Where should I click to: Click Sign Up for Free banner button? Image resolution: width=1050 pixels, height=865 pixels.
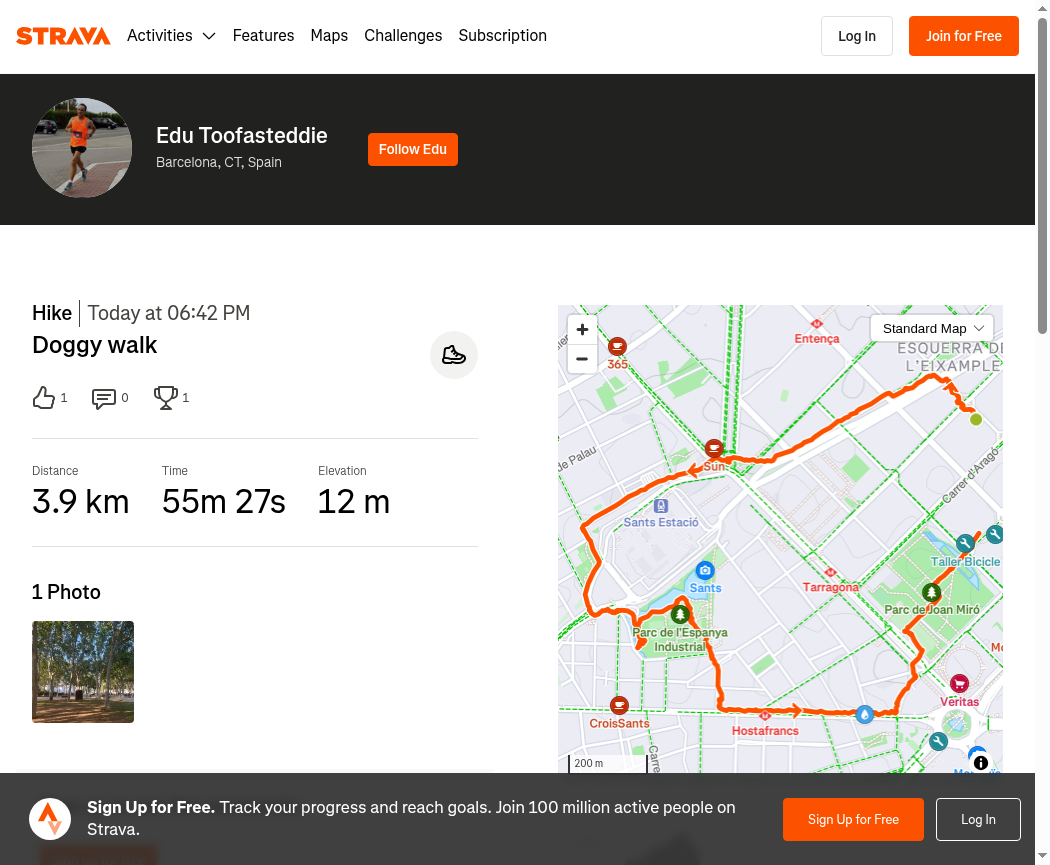pyautogui.click(x=853, y=819)
